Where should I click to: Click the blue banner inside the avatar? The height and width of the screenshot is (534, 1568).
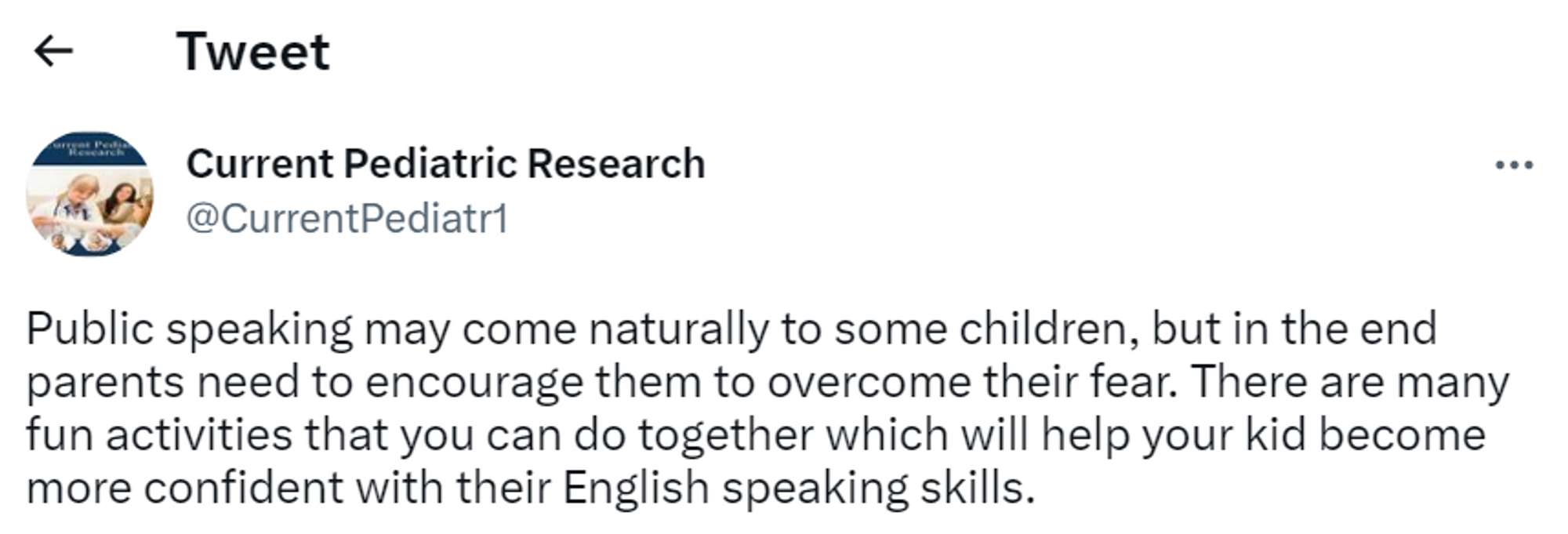(90, 148)
